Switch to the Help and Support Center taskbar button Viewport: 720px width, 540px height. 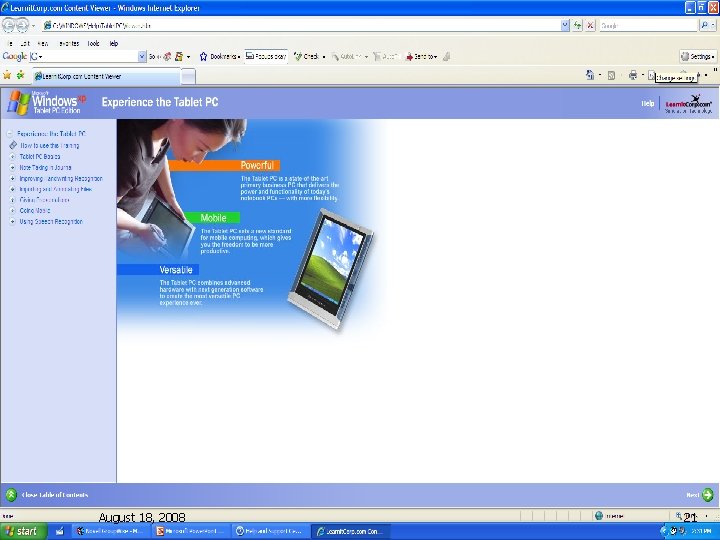[x=270, y=531]
